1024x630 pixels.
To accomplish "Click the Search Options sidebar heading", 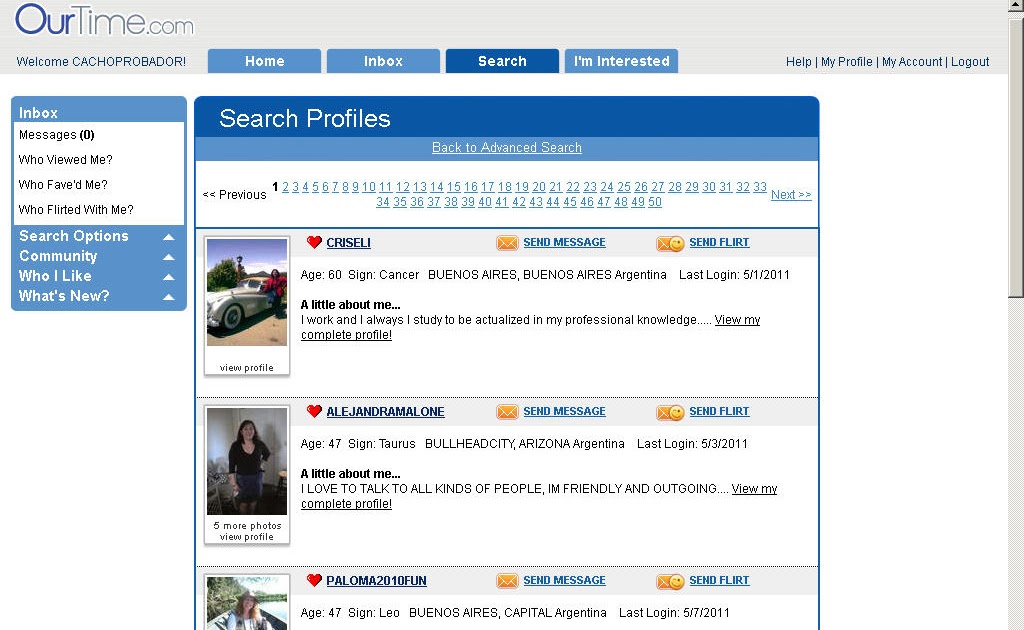I will (74, 236).
